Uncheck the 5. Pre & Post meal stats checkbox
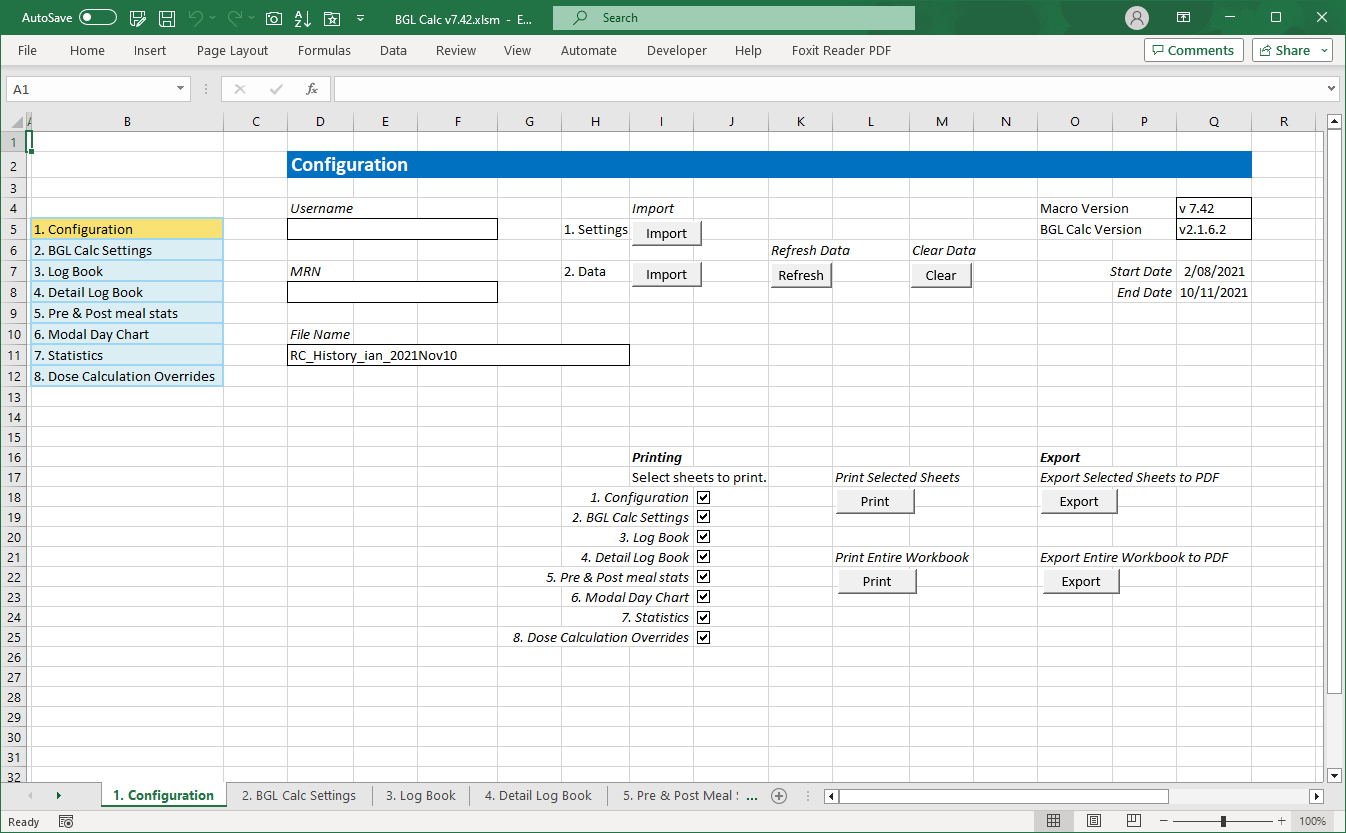 (x=703, y=577)
